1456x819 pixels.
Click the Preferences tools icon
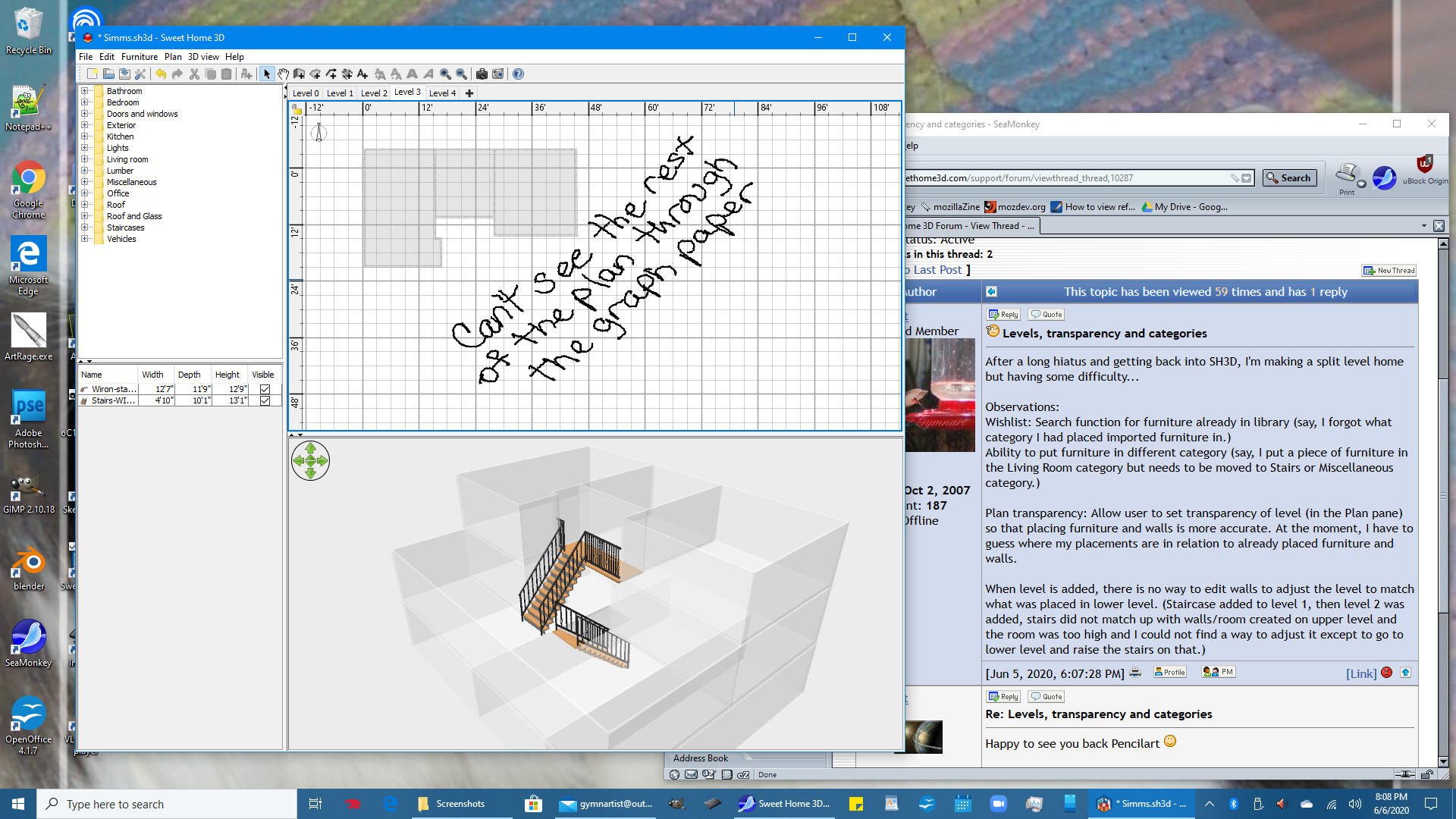coord(140,74)
